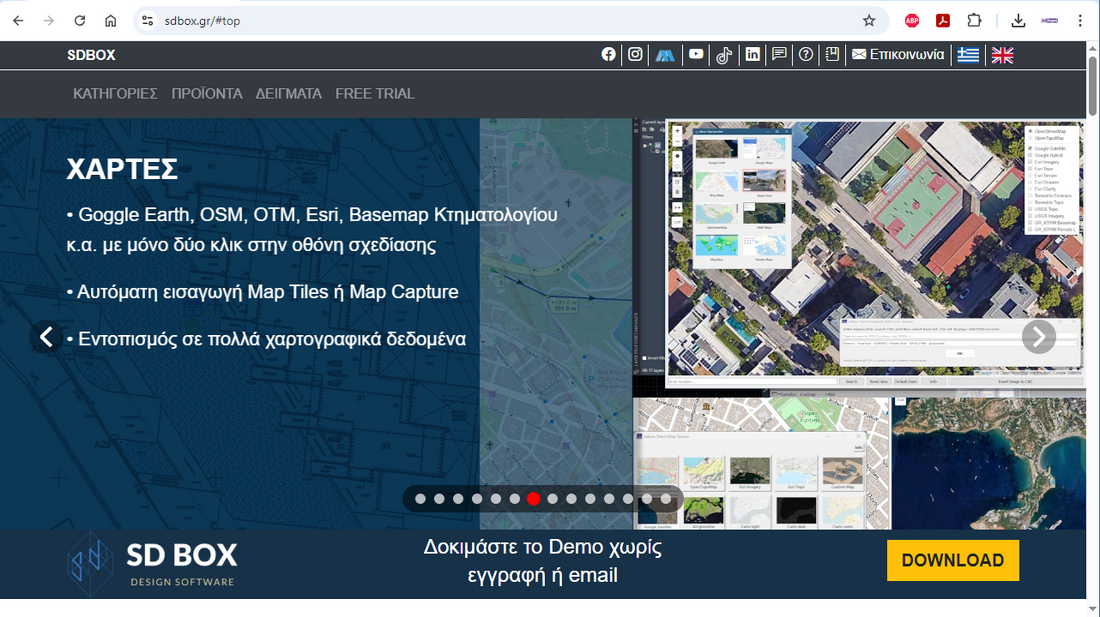The width and height of the screenshot is (1100, 617).
Task: Click the map source selection screenshot
Action: (762, 463)
